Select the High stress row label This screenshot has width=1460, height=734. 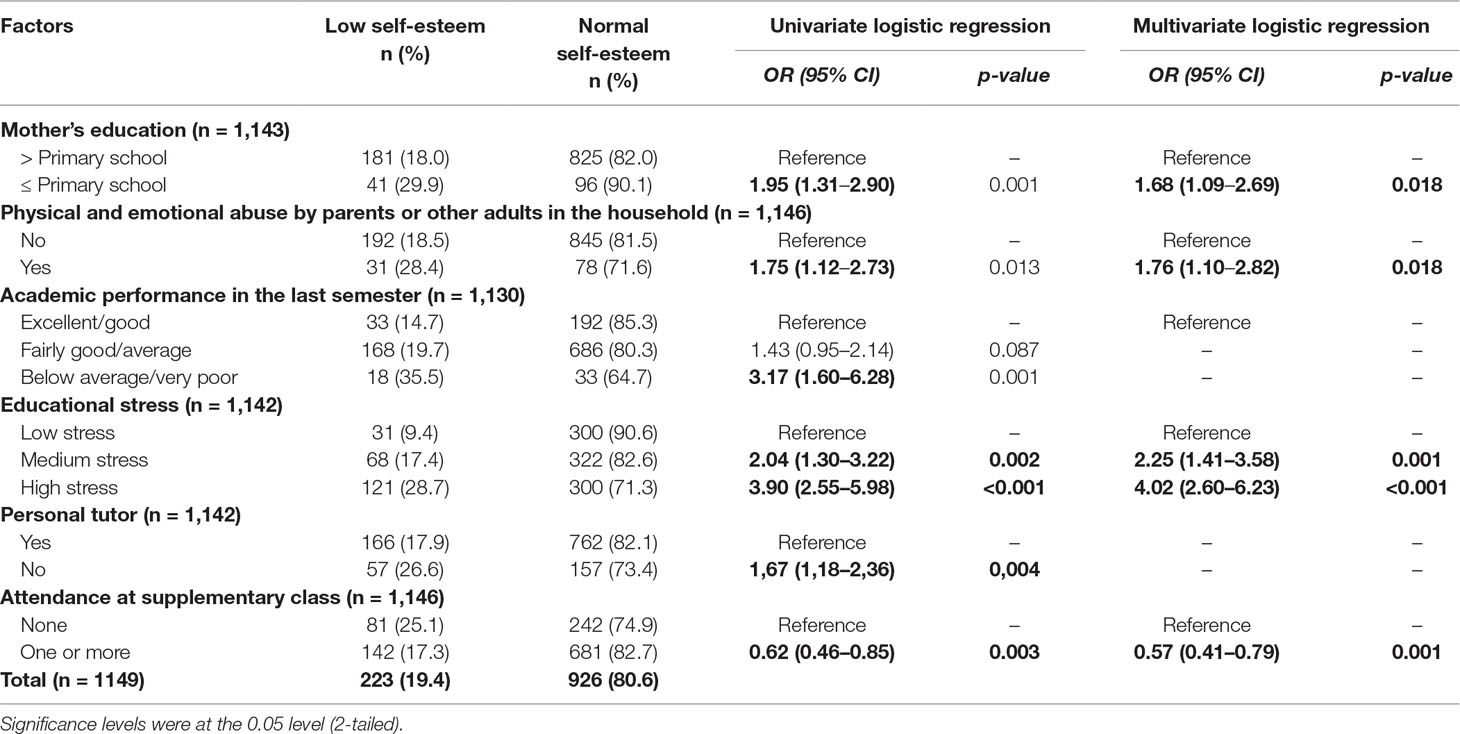pyautogui.click(x=73, y=488)
